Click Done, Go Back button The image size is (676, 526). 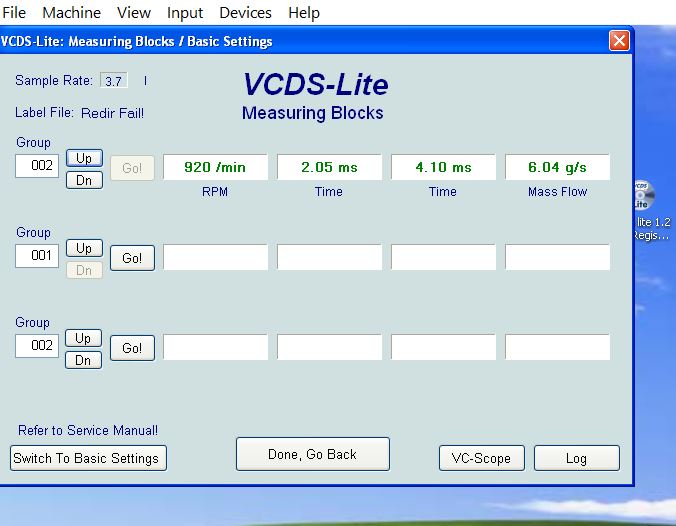pos(313,454)
